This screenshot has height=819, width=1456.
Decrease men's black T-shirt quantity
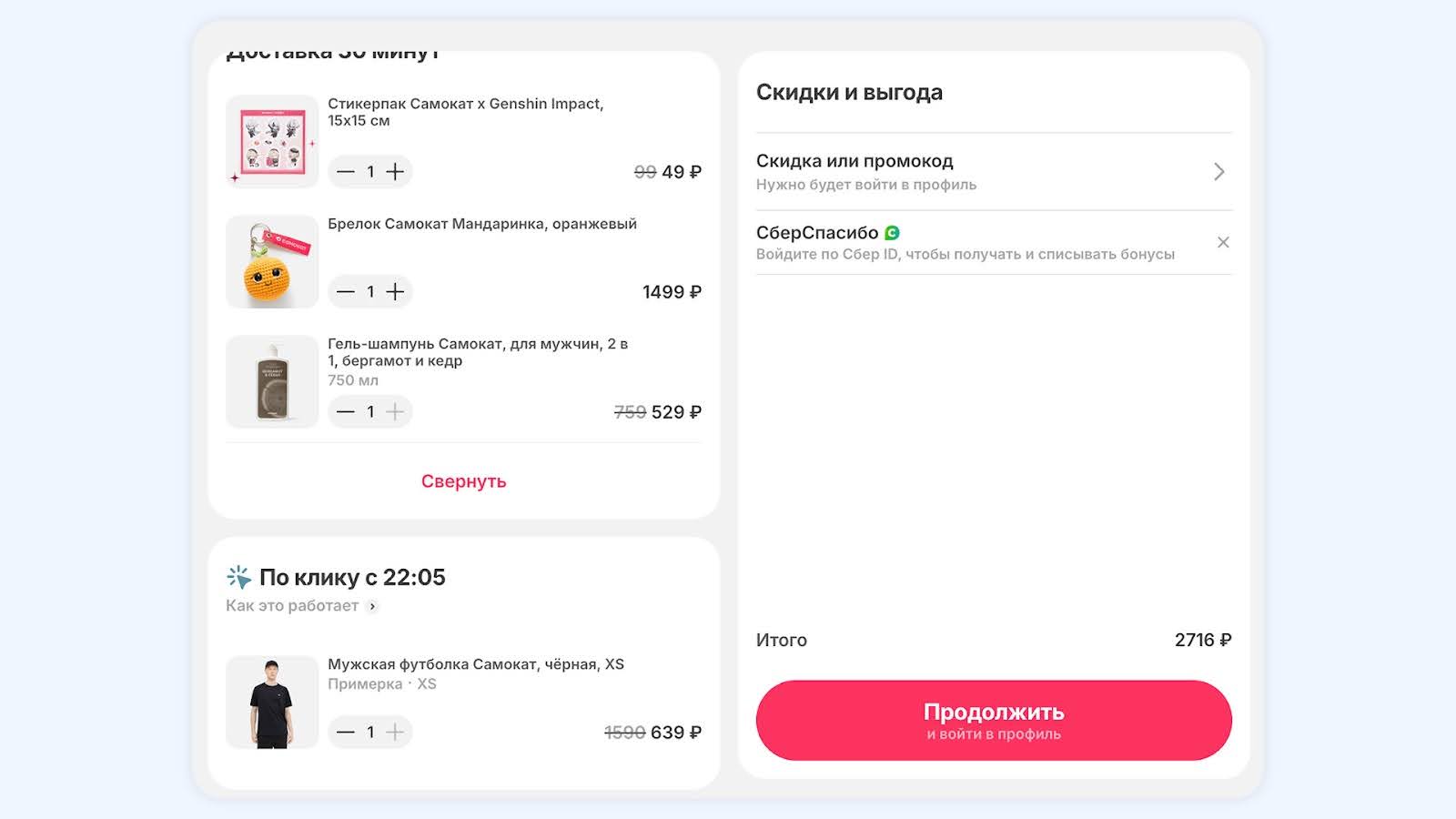pos(346,733)
